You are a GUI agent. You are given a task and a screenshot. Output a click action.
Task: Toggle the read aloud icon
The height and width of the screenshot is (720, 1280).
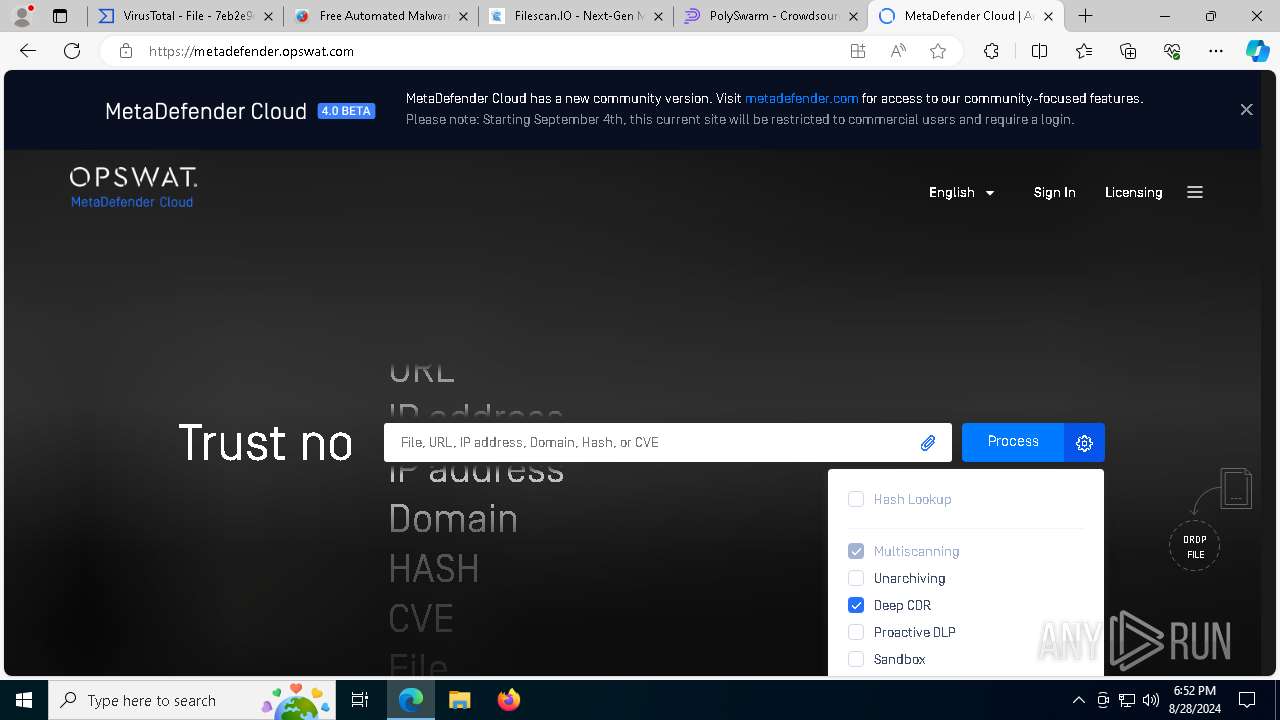[898, 51]
